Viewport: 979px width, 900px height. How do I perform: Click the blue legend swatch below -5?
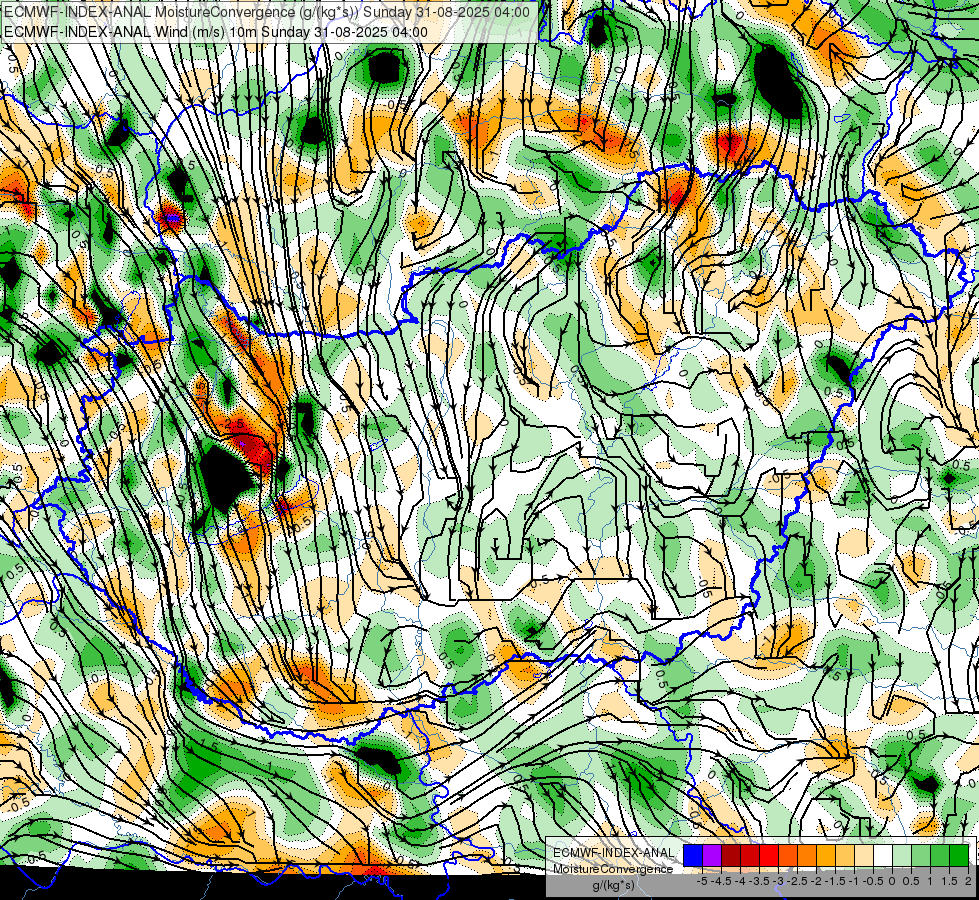pyautogui.click(x=693, y=855)
